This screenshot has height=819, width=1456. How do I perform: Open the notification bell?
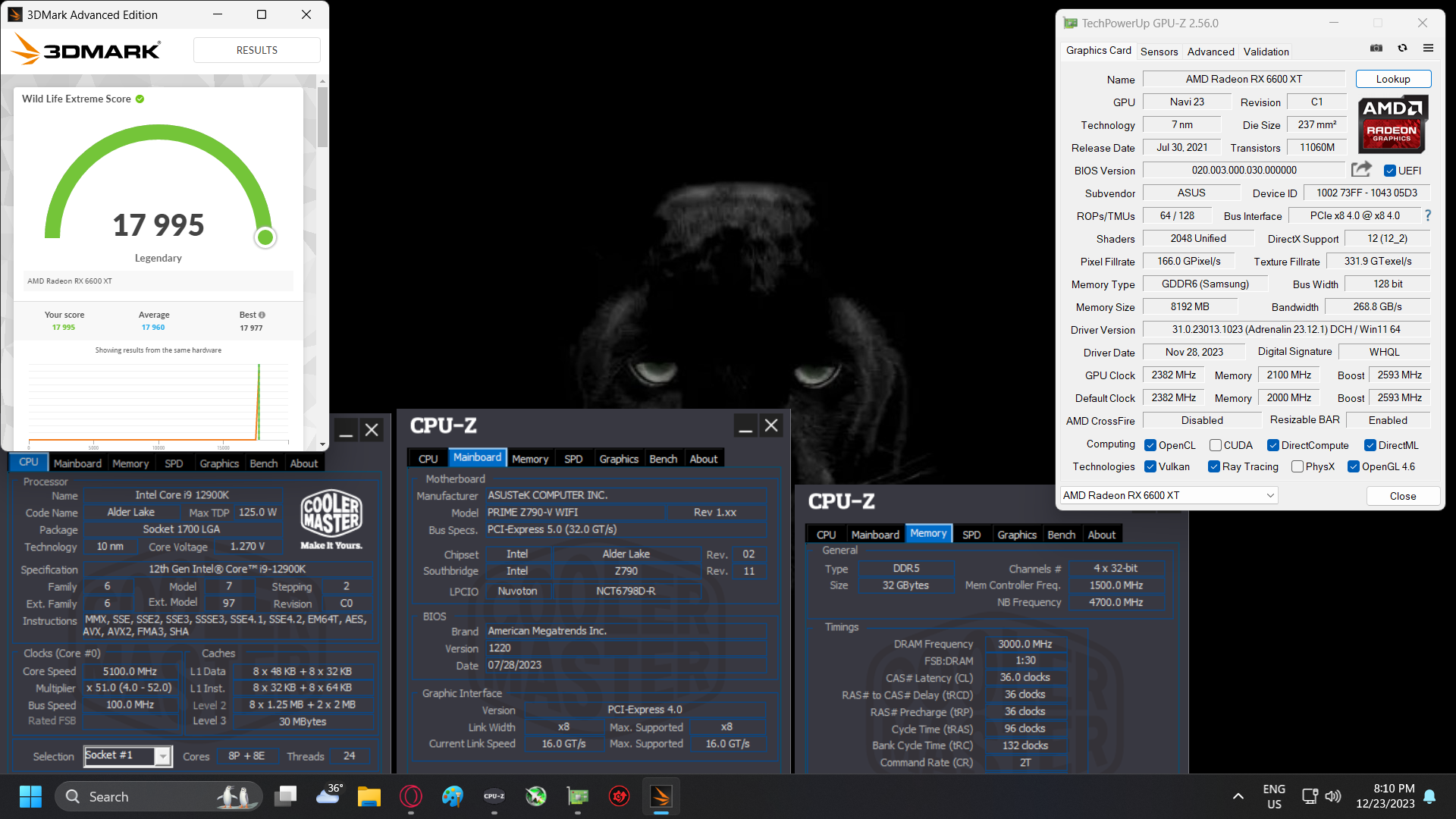1429,796
